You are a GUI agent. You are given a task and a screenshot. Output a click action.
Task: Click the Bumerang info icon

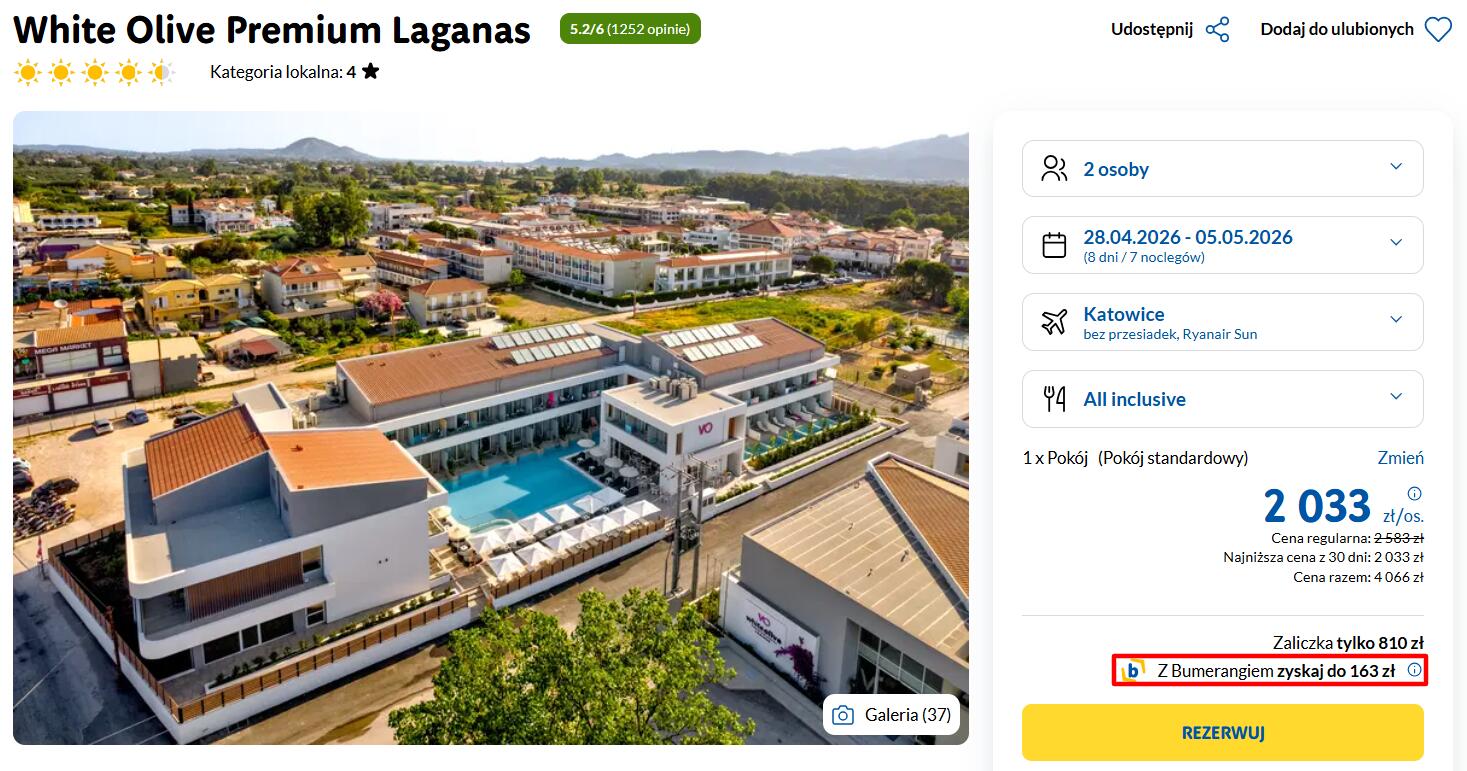pyautogui.click(x=1414, y=670)
